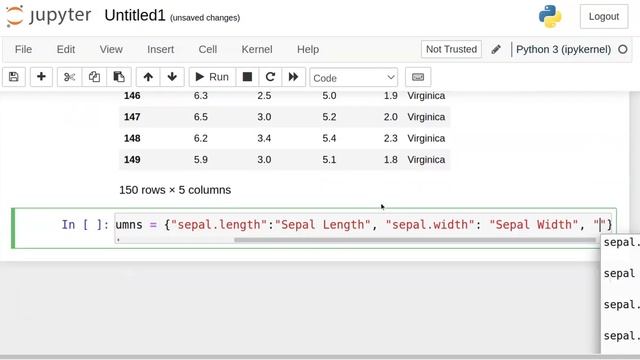Open the Edit menu
The height and width of the screenshot is (360, 640).
(66, 49)
